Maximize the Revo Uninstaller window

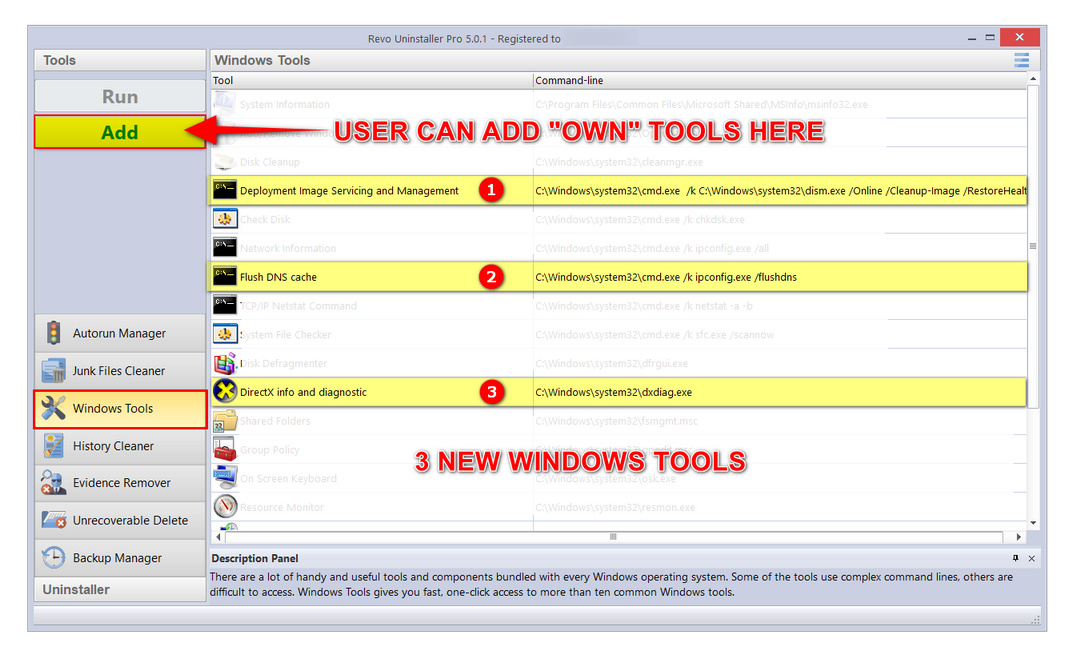click(x=990, y=38)
